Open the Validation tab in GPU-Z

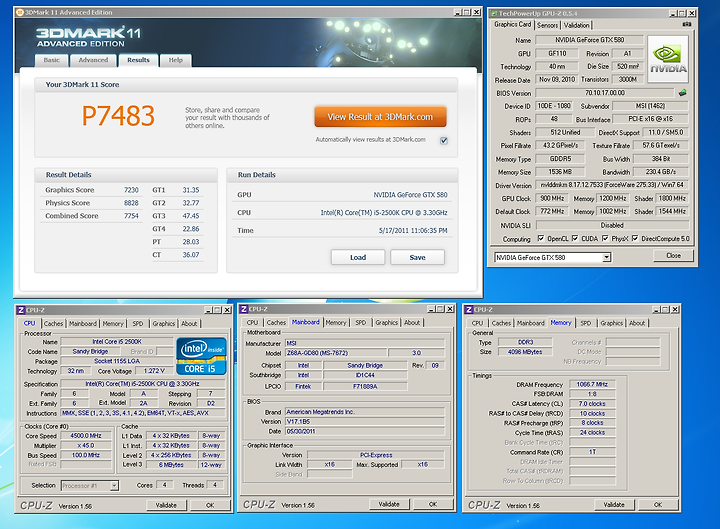click(576, 26)
